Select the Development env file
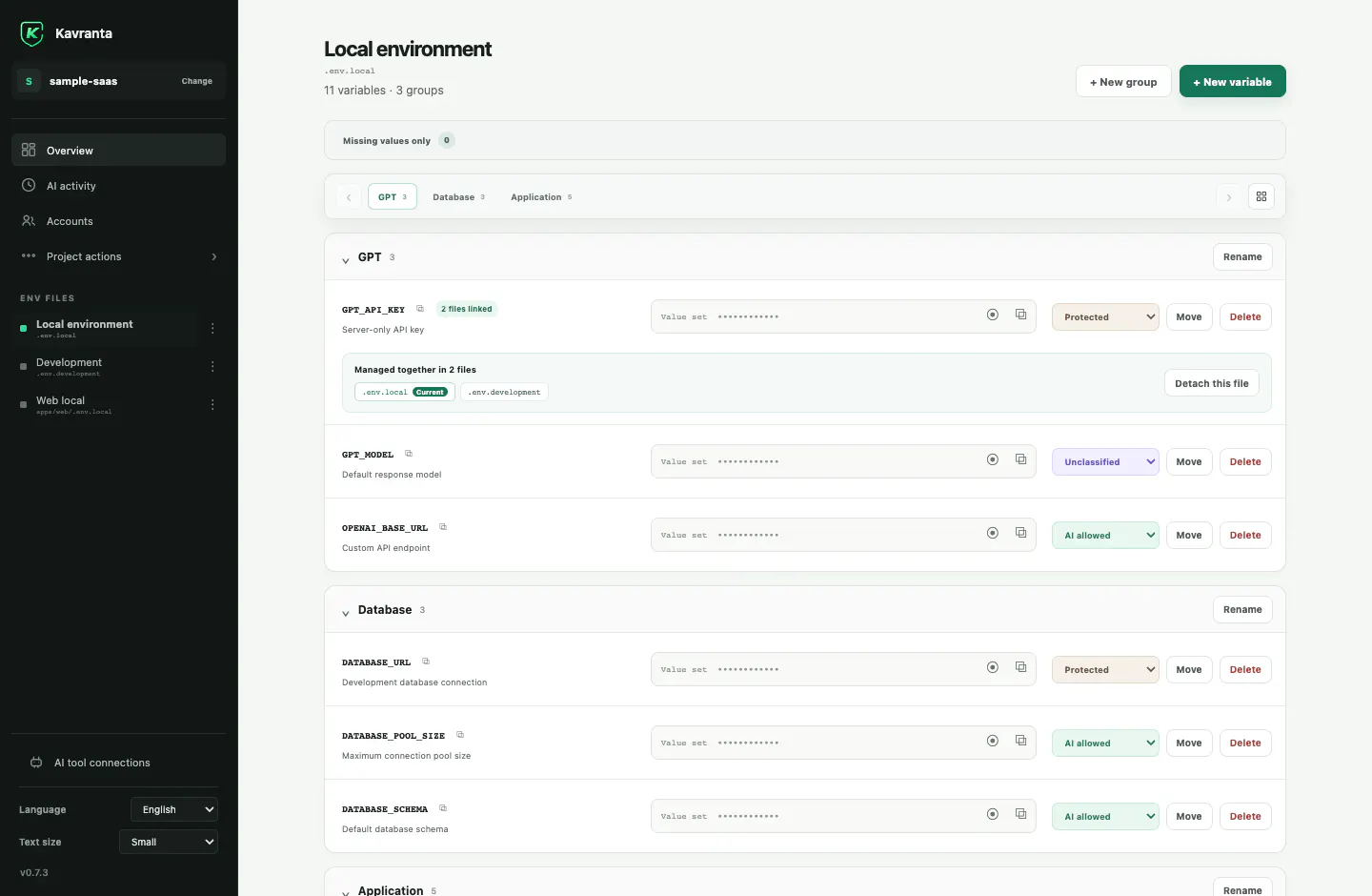The width and height of the screenshot is (1372, 896). click(105, 366)
